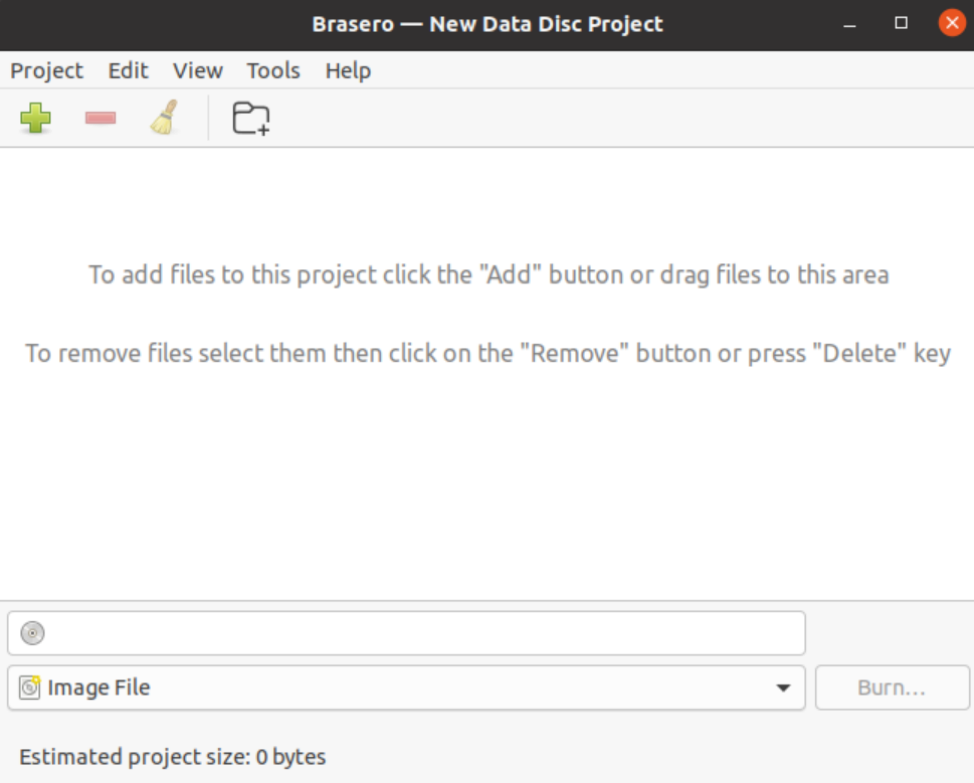The height and width of the screenshot is (783, 974).
Task: Click the dropdown arrow beside Image File
Action: tap(784, 688)
